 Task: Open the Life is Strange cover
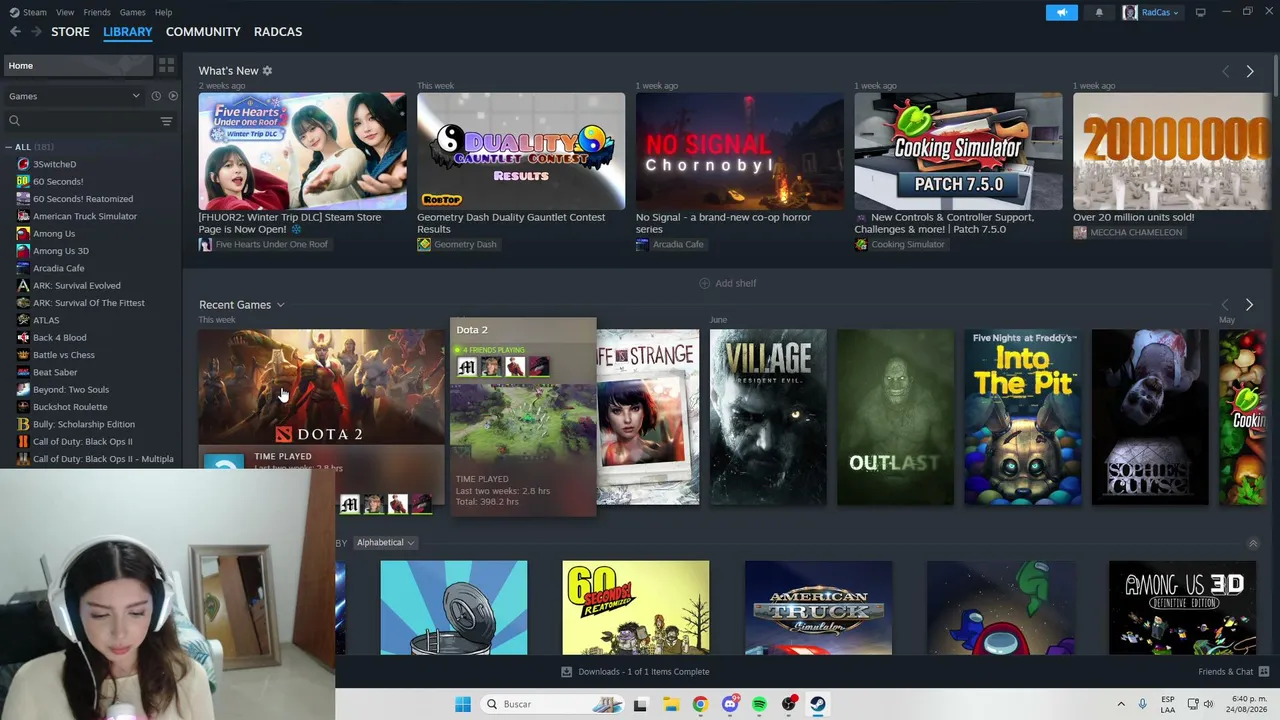coord(648,417)
